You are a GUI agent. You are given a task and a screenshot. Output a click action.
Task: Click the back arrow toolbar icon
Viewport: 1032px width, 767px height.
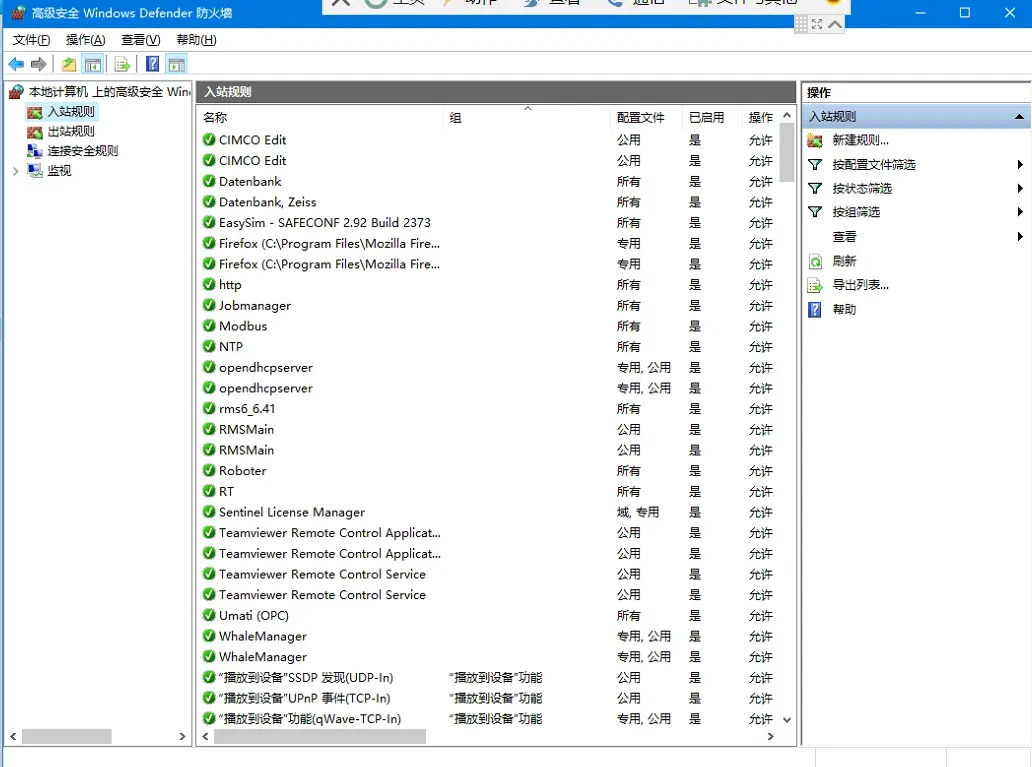click(x=16, y=64)
